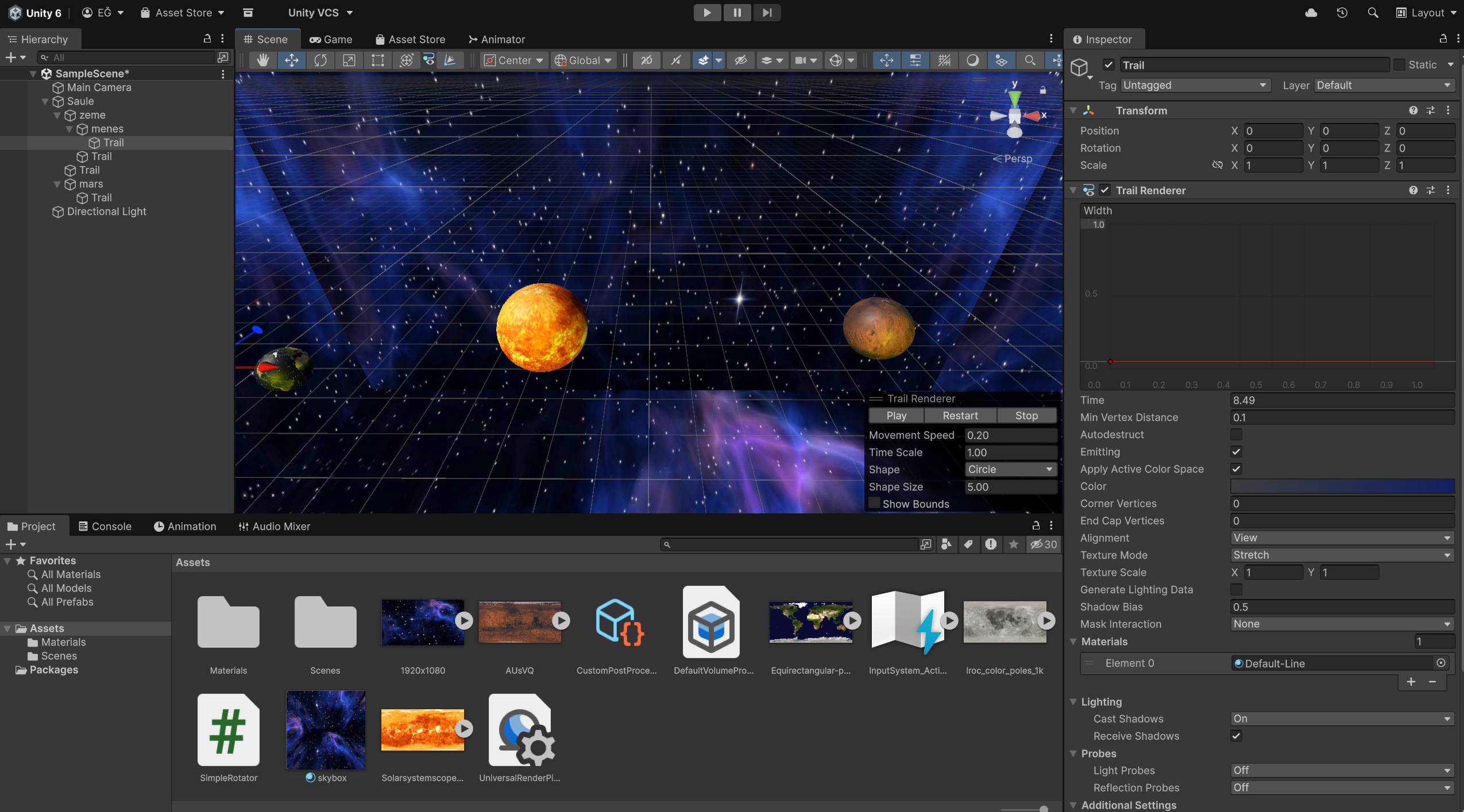Click the Step frame button

(x=767, y=13)
